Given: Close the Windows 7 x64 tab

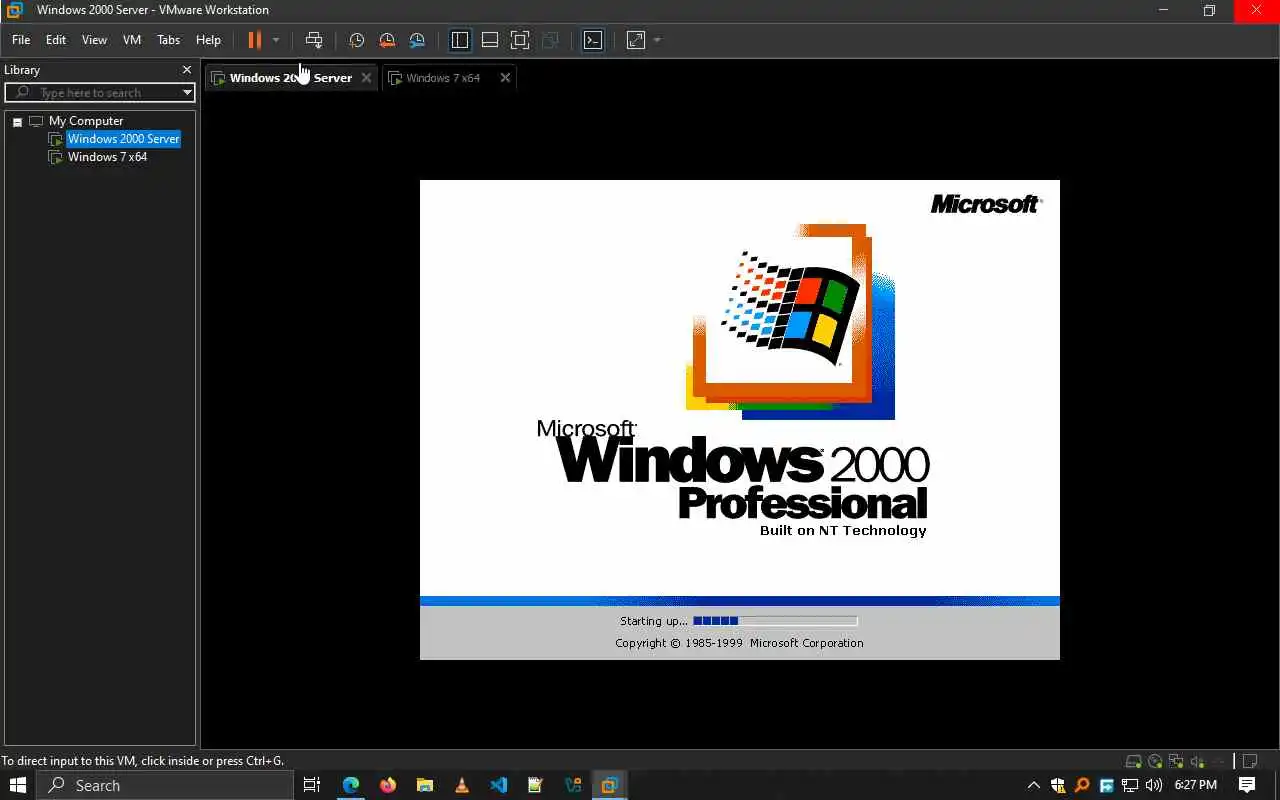Looking at the screenshot, I should [505, 77].
